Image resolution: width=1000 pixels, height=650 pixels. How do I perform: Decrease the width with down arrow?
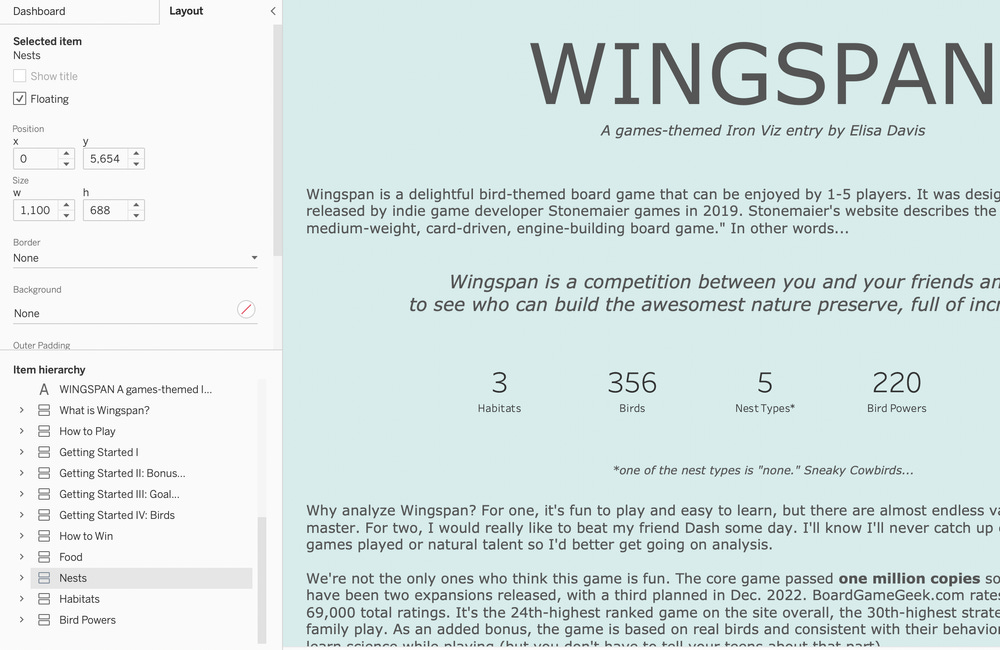[66, 216]
